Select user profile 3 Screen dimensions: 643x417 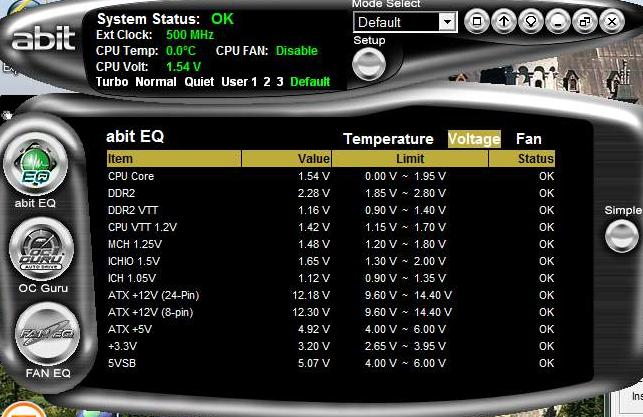click(x=280, y=82)
